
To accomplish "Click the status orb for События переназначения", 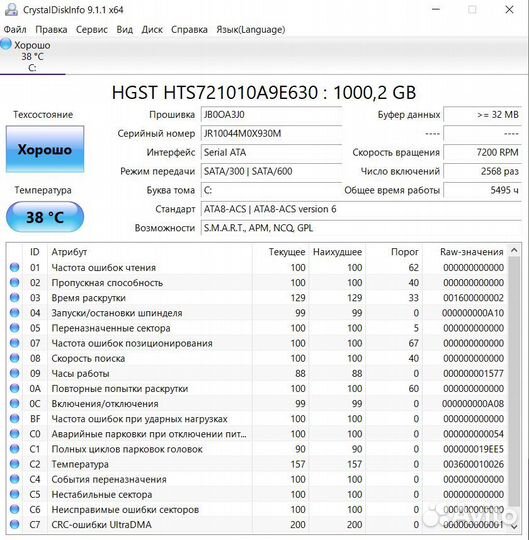I will coord(14,479).
